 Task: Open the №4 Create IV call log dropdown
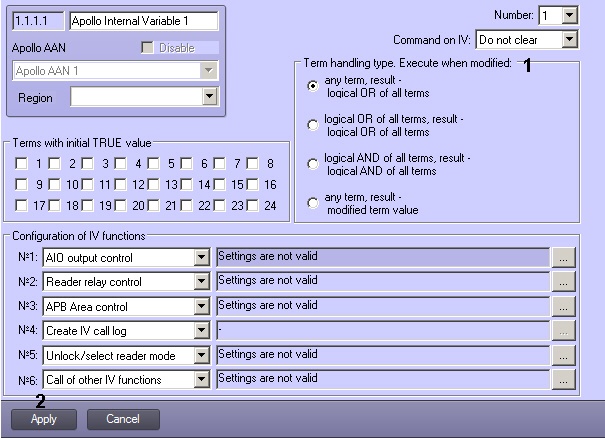click(201, 331)
